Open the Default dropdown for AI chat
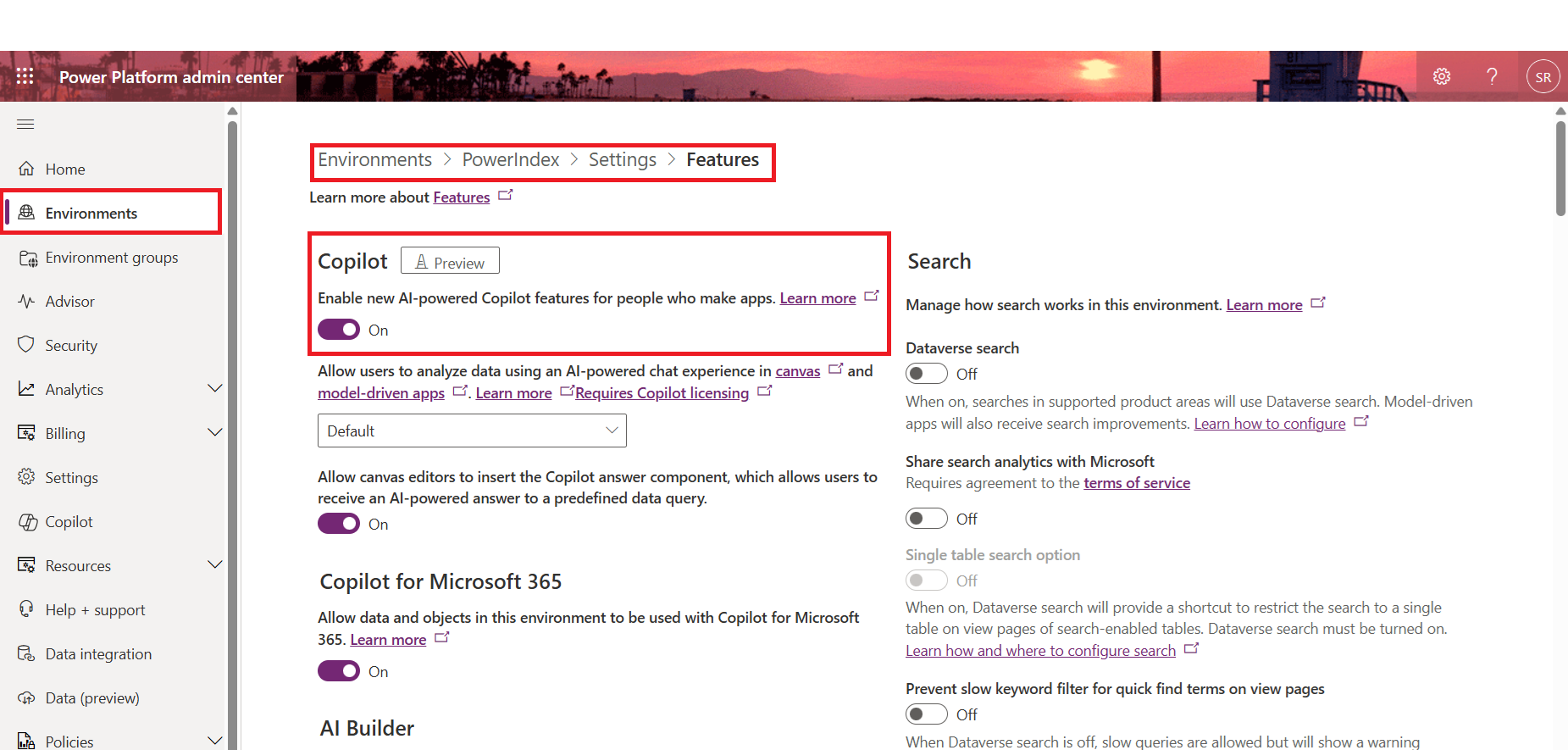 click(472, 431)
